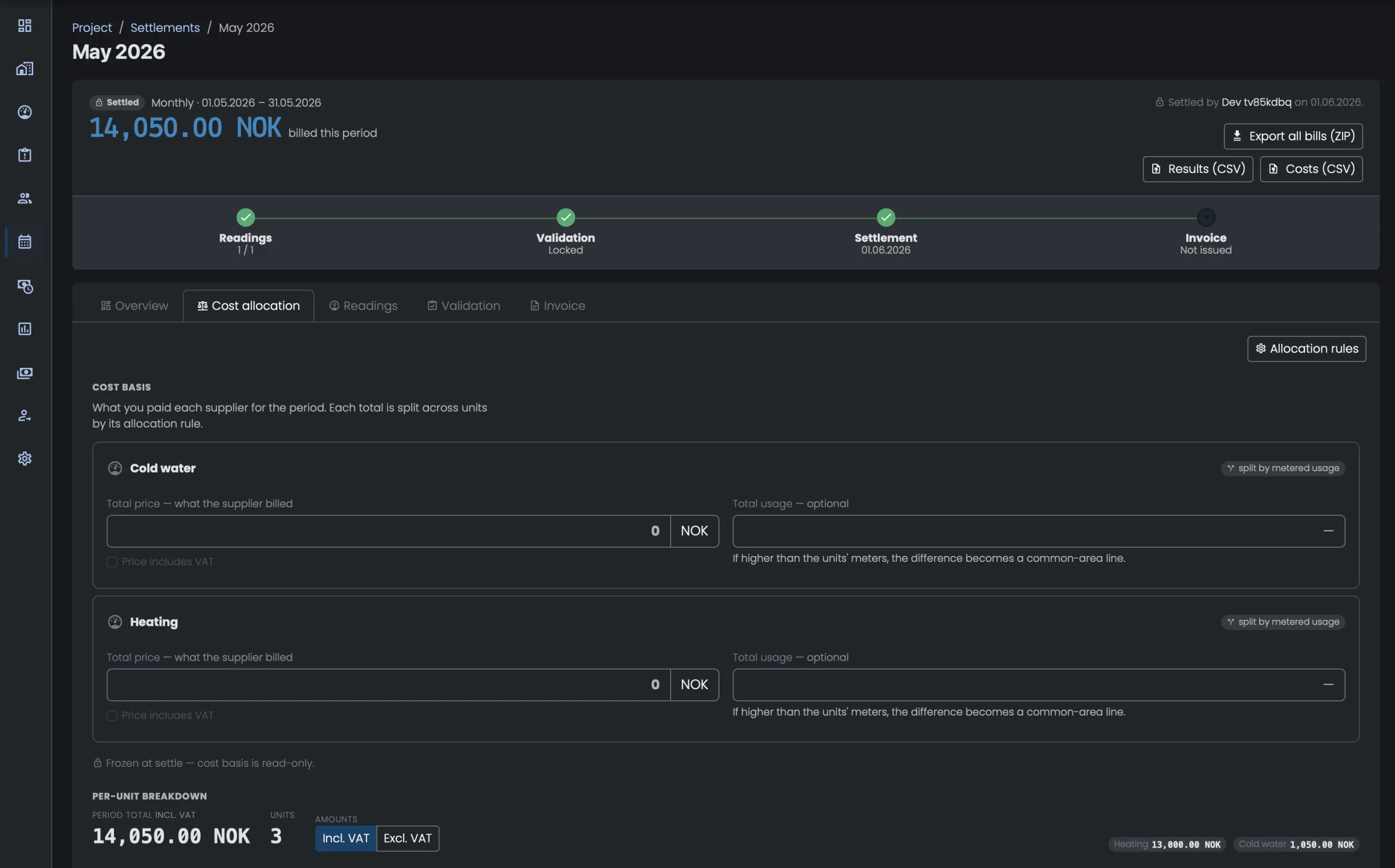Click the Validation step checkmark

coord(566,217)
